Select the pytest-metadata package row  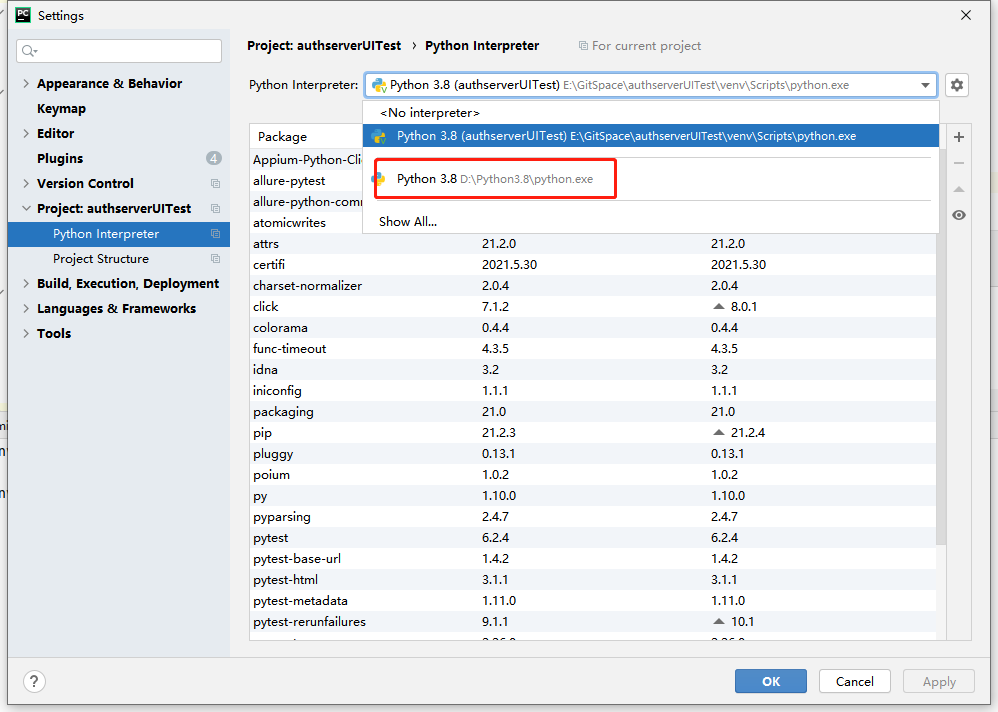(593, 600)
